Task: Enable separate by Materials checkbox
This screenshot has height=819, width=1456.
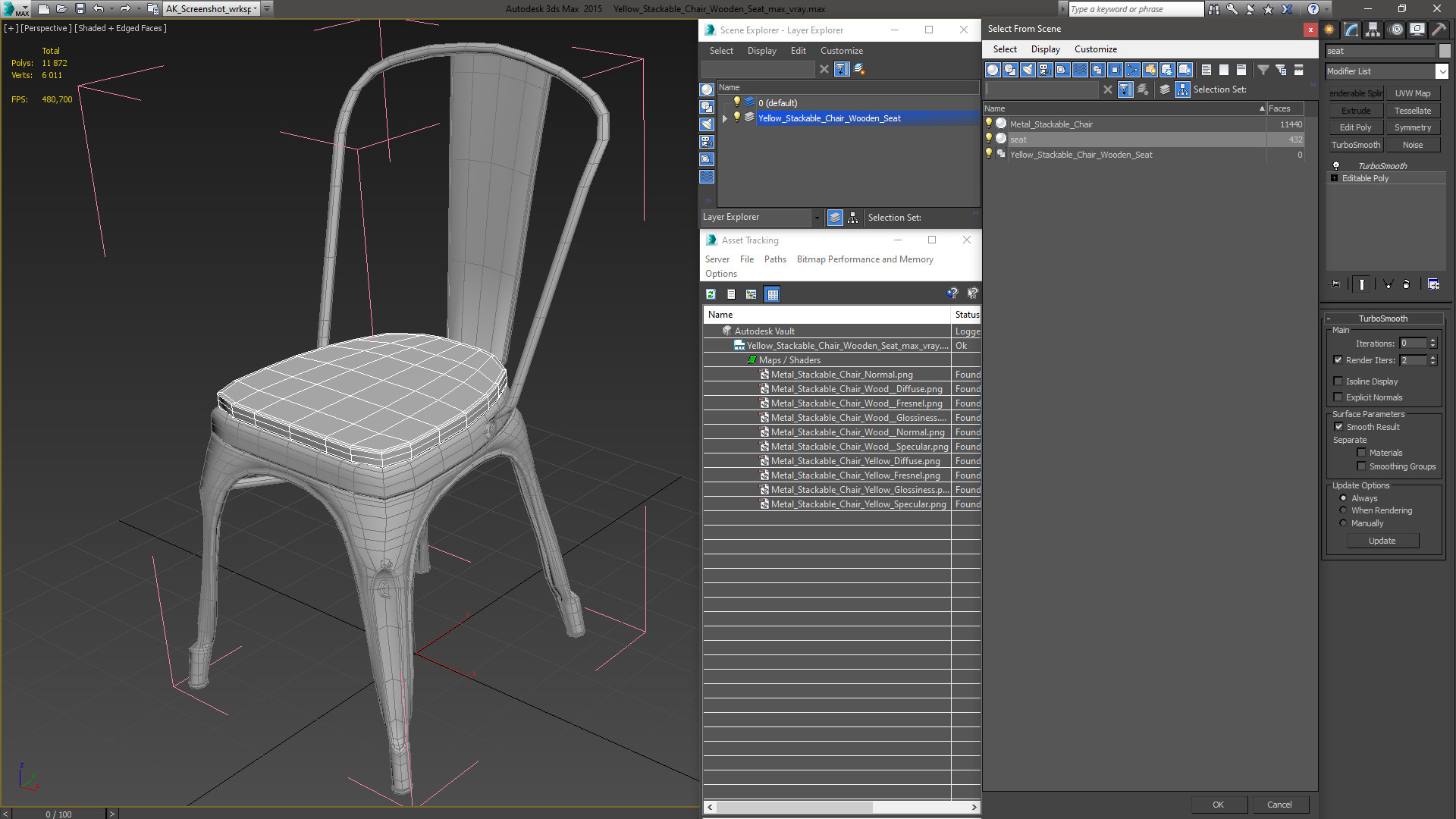Action: [1361, 453]
